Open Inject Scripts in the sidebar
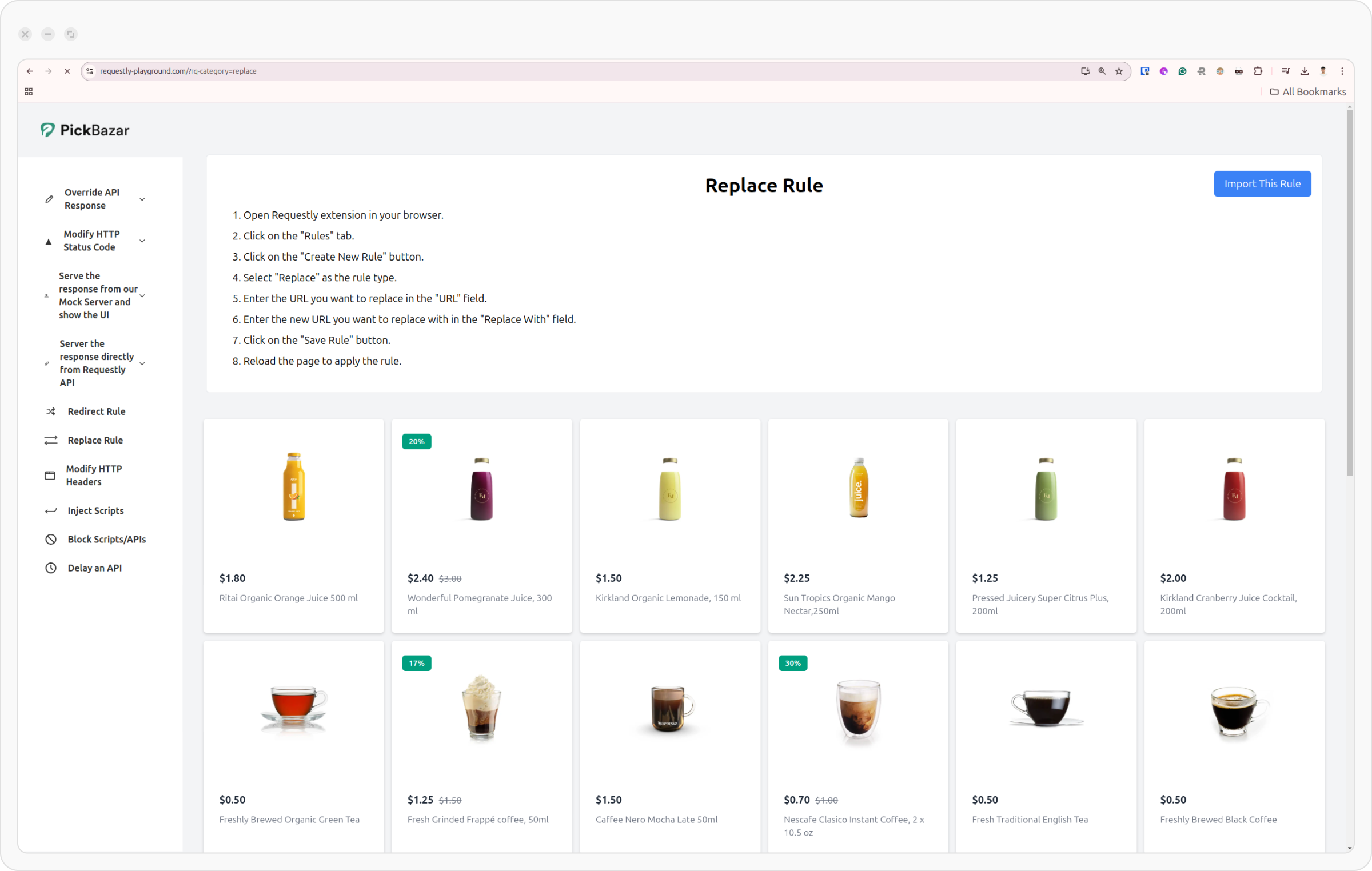The image size is (1372, 871). pos(95,510)
